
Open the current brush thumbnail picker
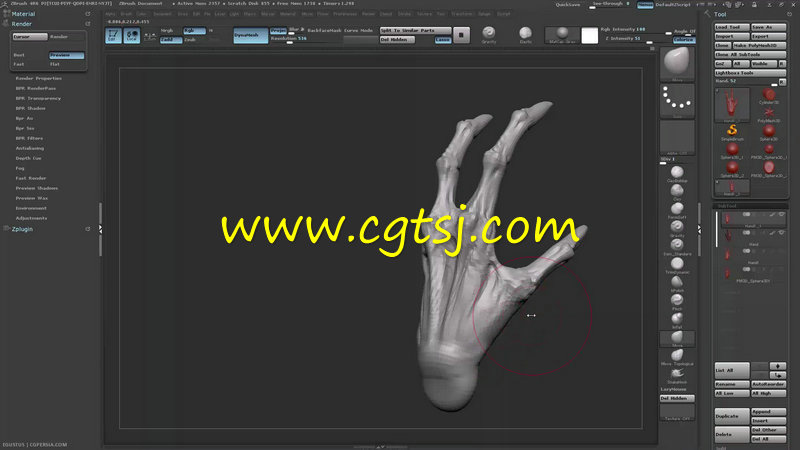[677, 64]
